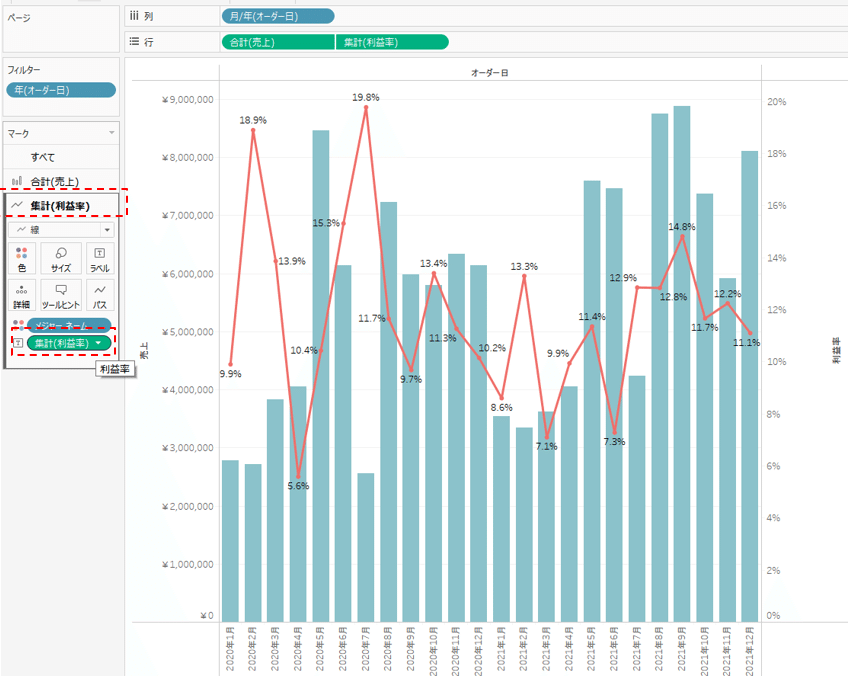Select the 2020年1月 sales bar

[x=231, y=541]
